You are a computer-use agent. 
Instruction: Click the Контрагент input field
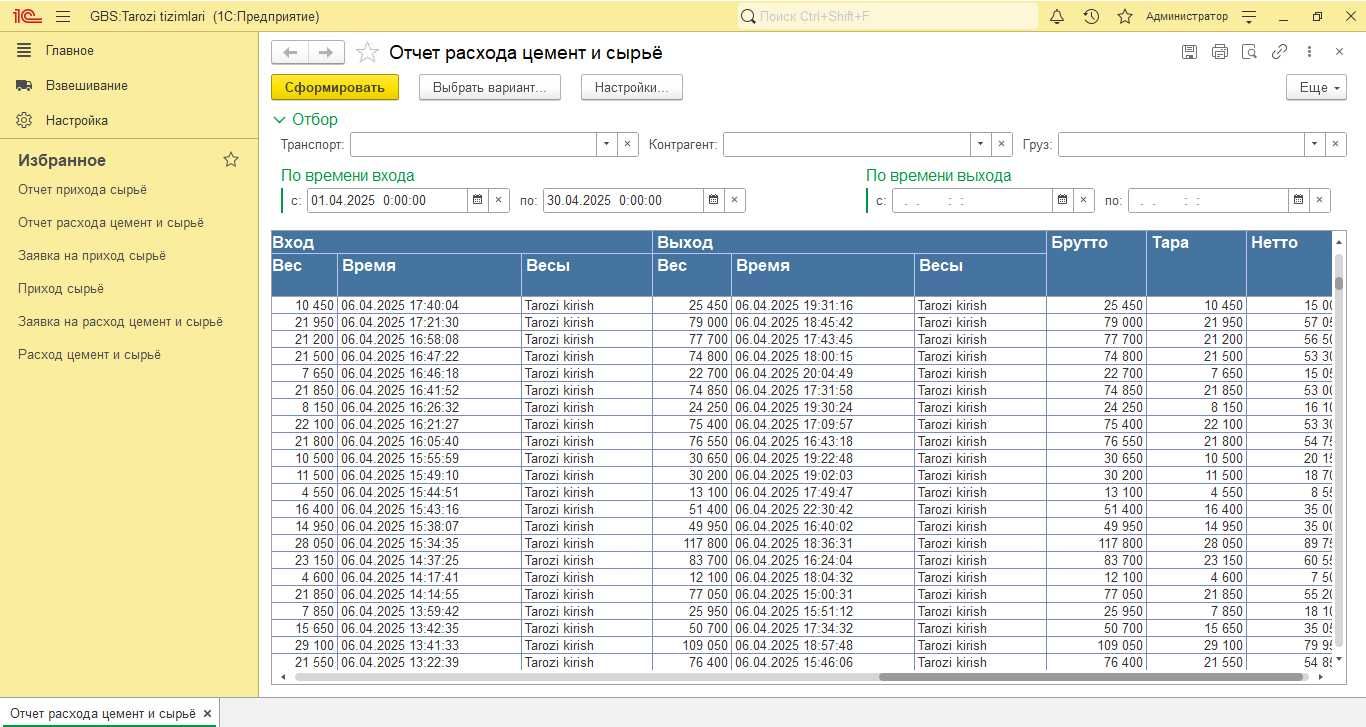point(847,145)
